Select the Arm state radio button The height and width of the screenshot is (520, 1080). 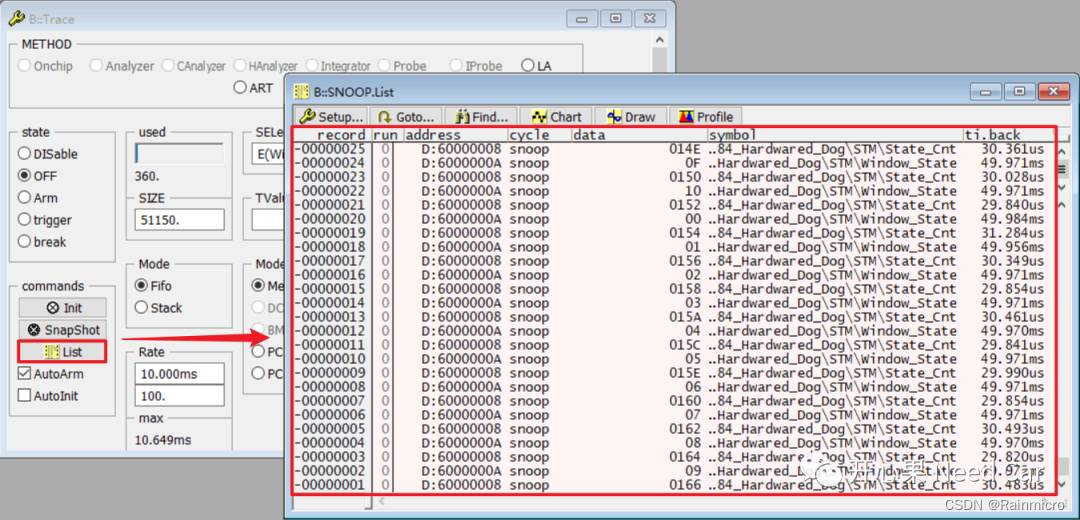(x=37, y=198)
